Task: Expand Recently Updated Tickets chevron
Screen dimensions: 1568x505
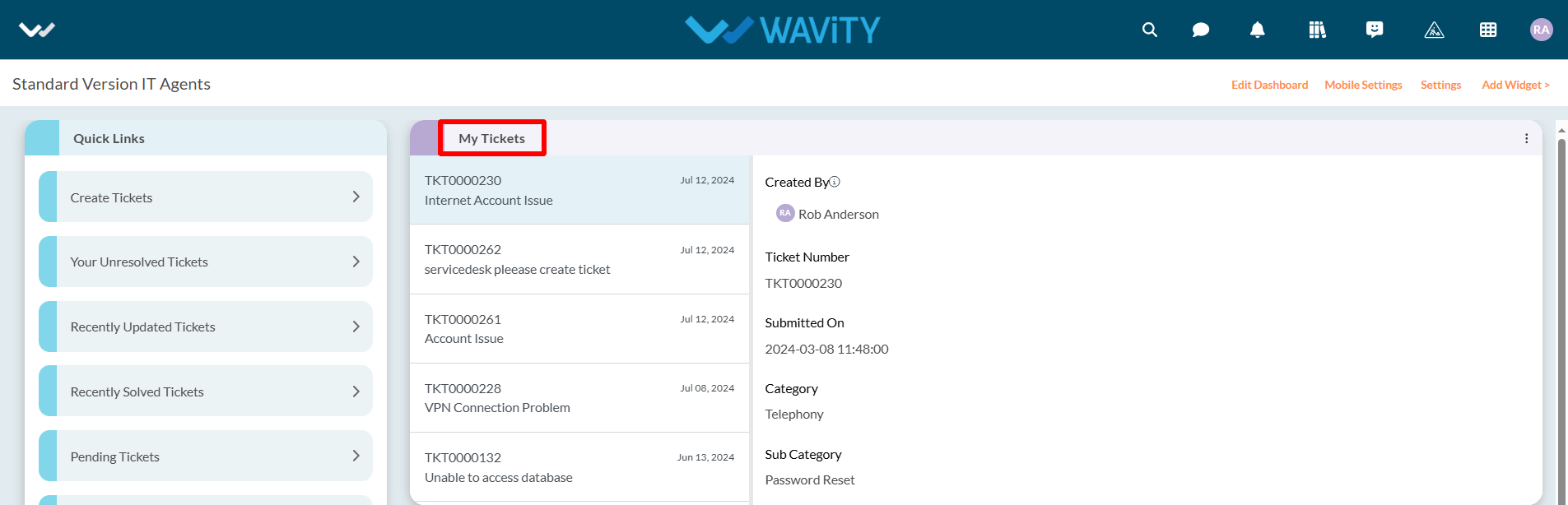Action: [x=356, y=327]
